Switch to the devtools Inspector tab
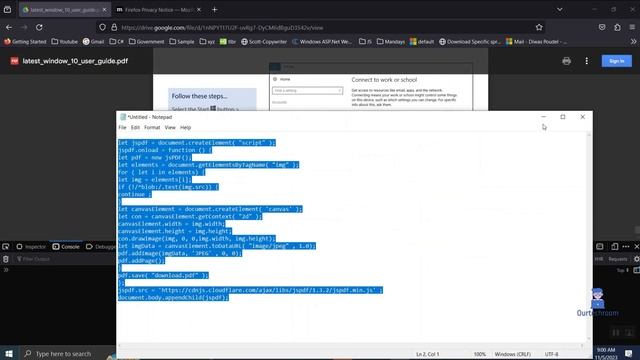Viewport: 640px width, 360px height. 31,247
